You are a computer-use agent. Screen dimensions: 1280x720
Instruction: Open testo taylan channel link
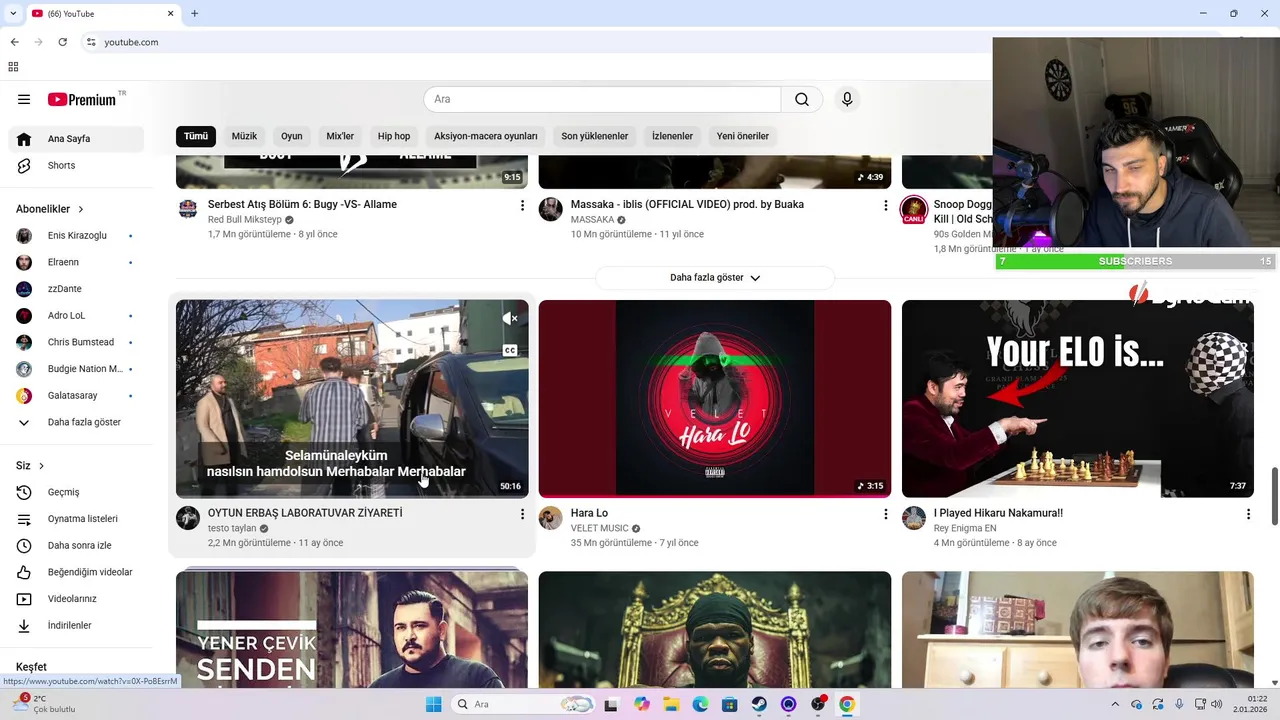pos(232,528)
